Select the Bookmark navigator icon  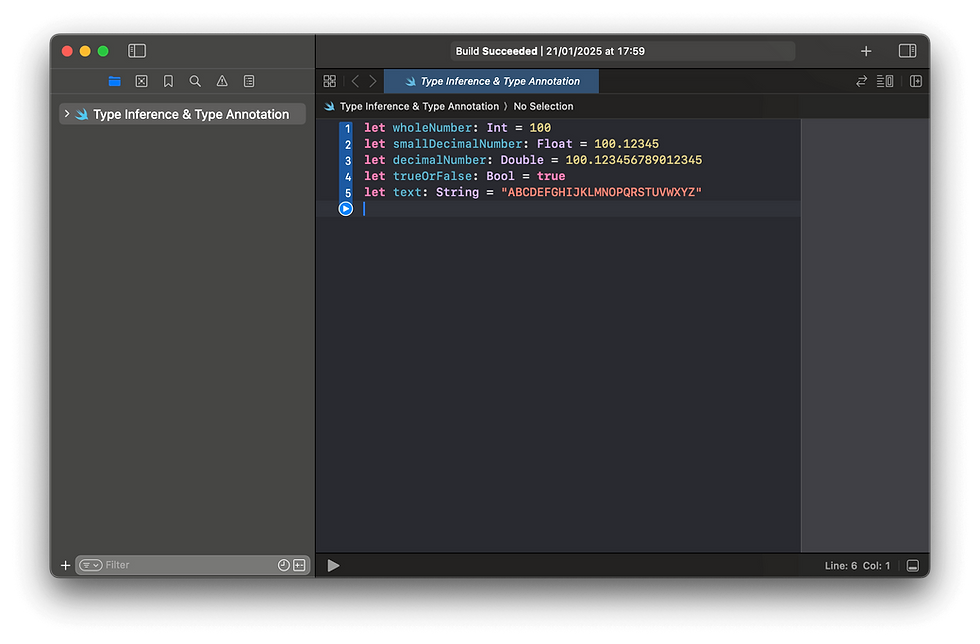tap(168, 81)
